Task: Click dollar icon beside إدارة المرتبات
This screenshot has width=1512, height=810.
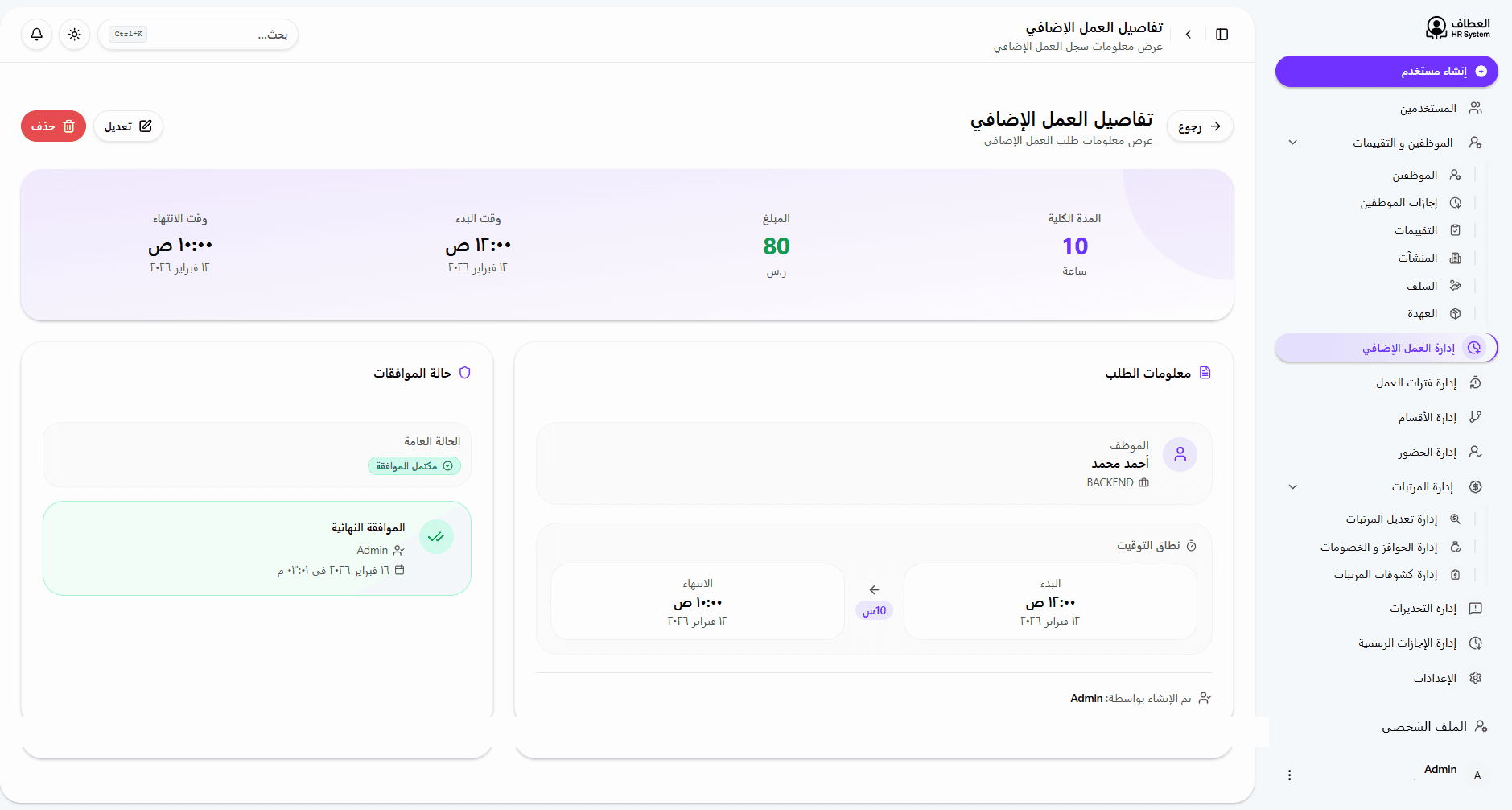Action: 1475,487
